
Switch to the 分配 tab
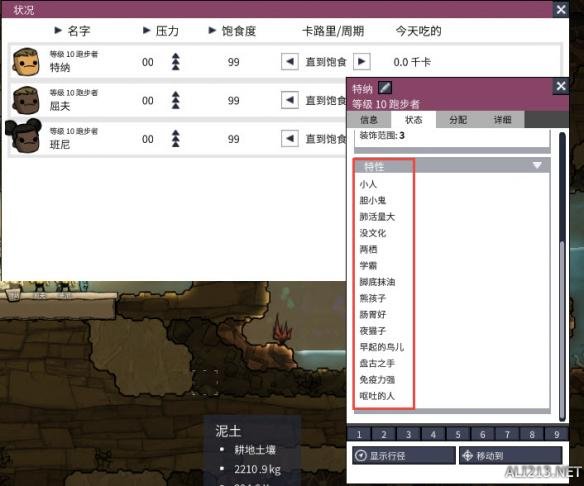click(458, 120)
